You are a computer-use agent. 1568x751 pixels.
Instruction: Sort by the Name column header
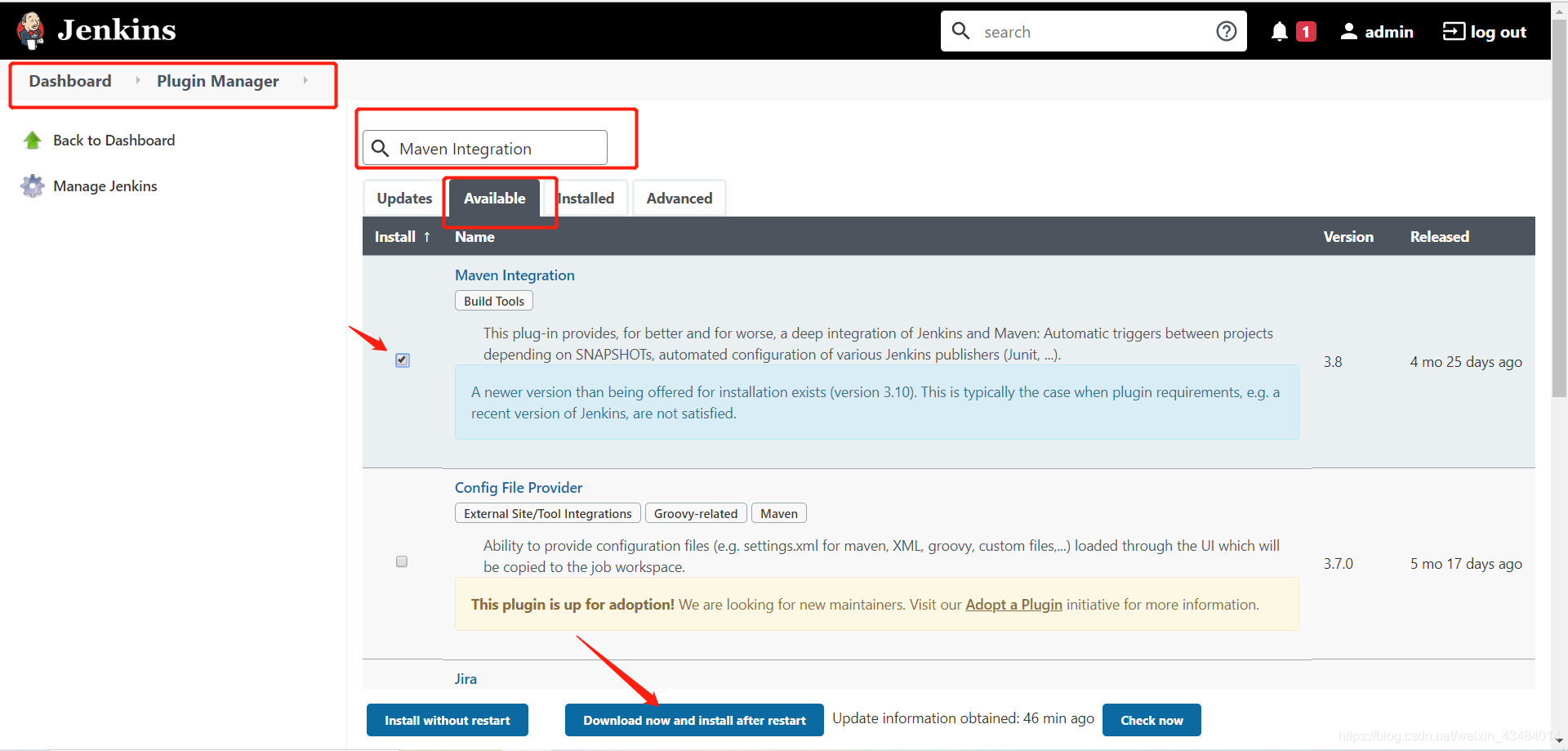tap(474, 236)
